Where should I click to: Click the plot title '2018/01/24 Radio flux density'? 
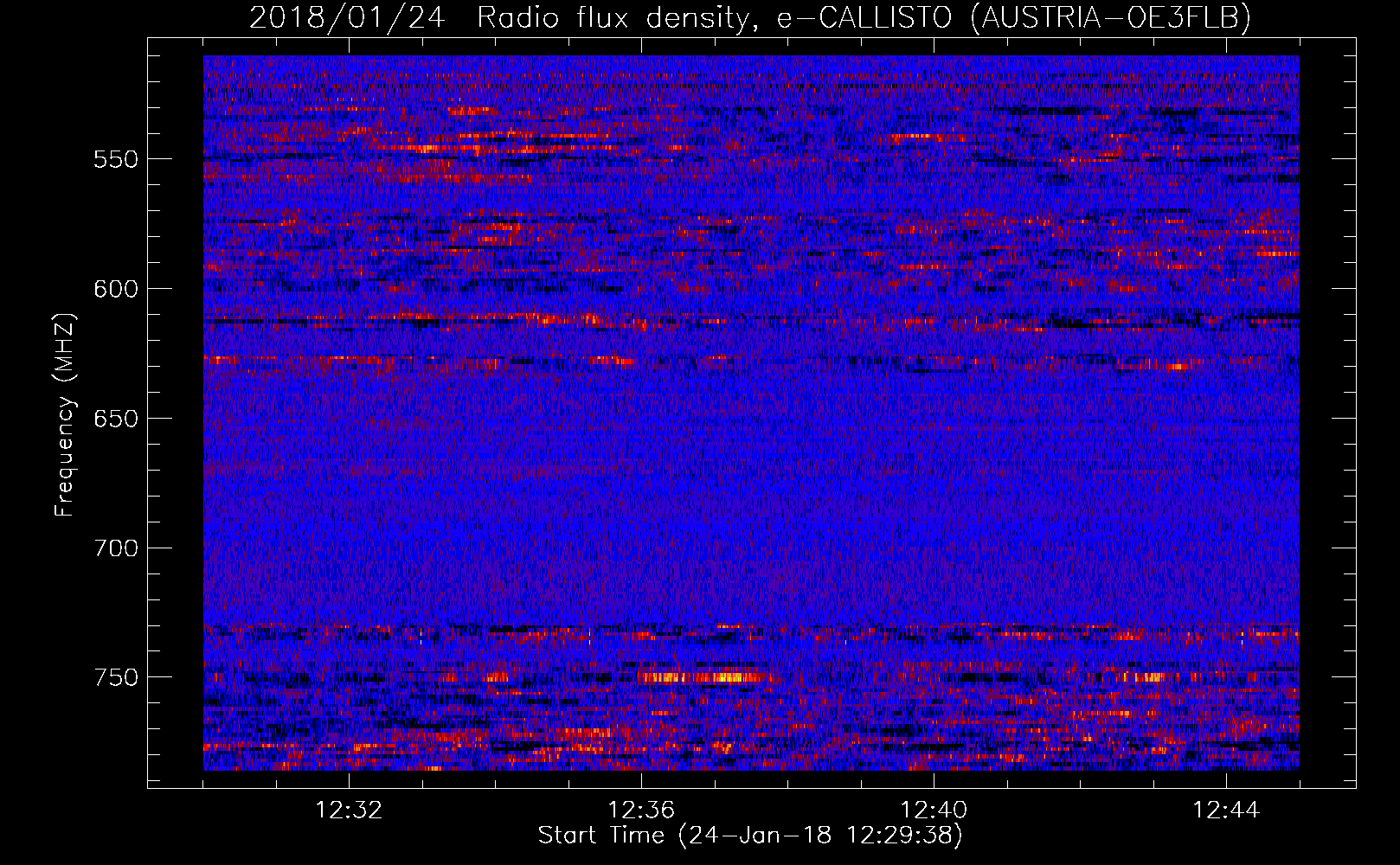tap(750, 16)
